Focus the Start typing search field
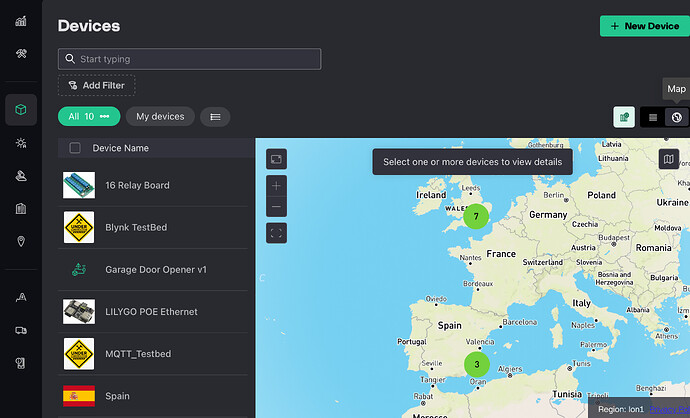Viewport: 690px width, 418px height. click(x=190, y=59)
